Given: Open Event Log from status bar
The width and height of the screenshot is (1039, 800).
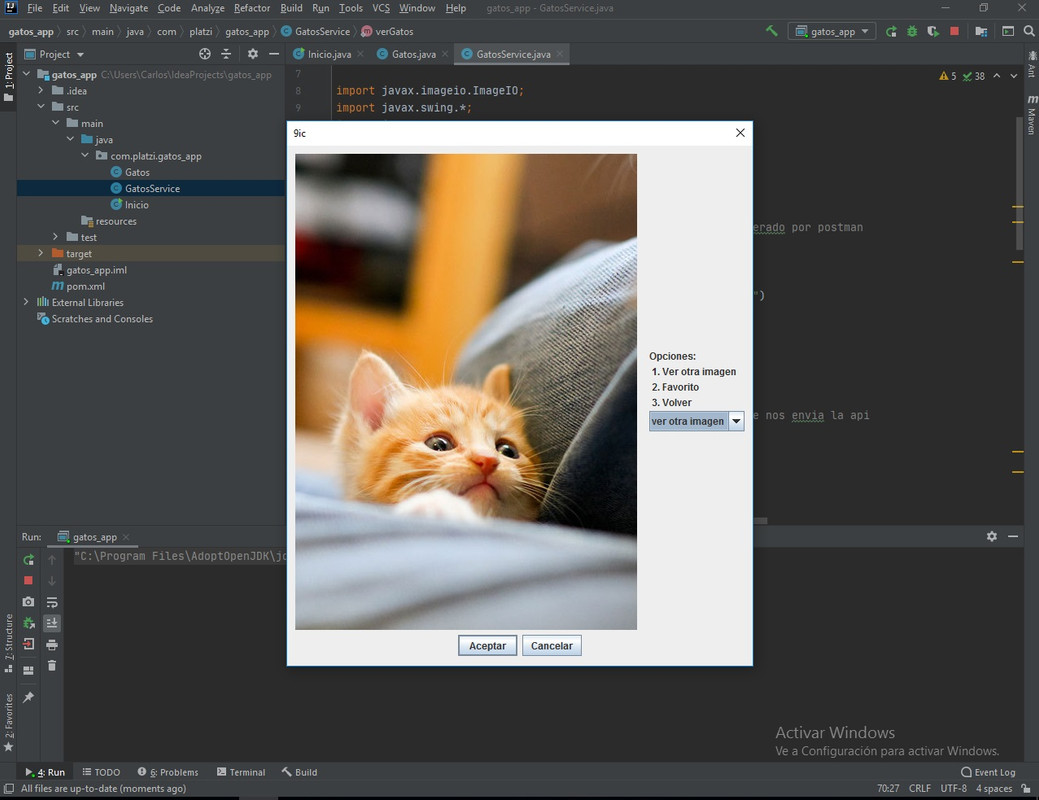Looking at the screenshot, I should (988, 772).
